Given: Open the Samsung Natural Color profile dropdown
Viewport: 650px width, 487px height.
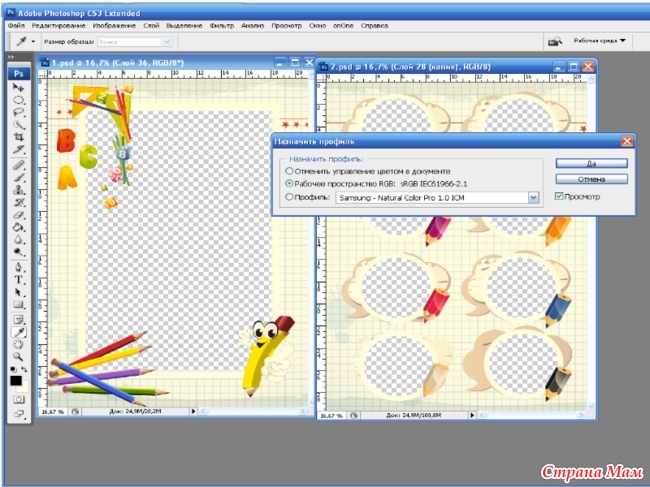Looking at the screenshot, I should (x=533, y=198).
